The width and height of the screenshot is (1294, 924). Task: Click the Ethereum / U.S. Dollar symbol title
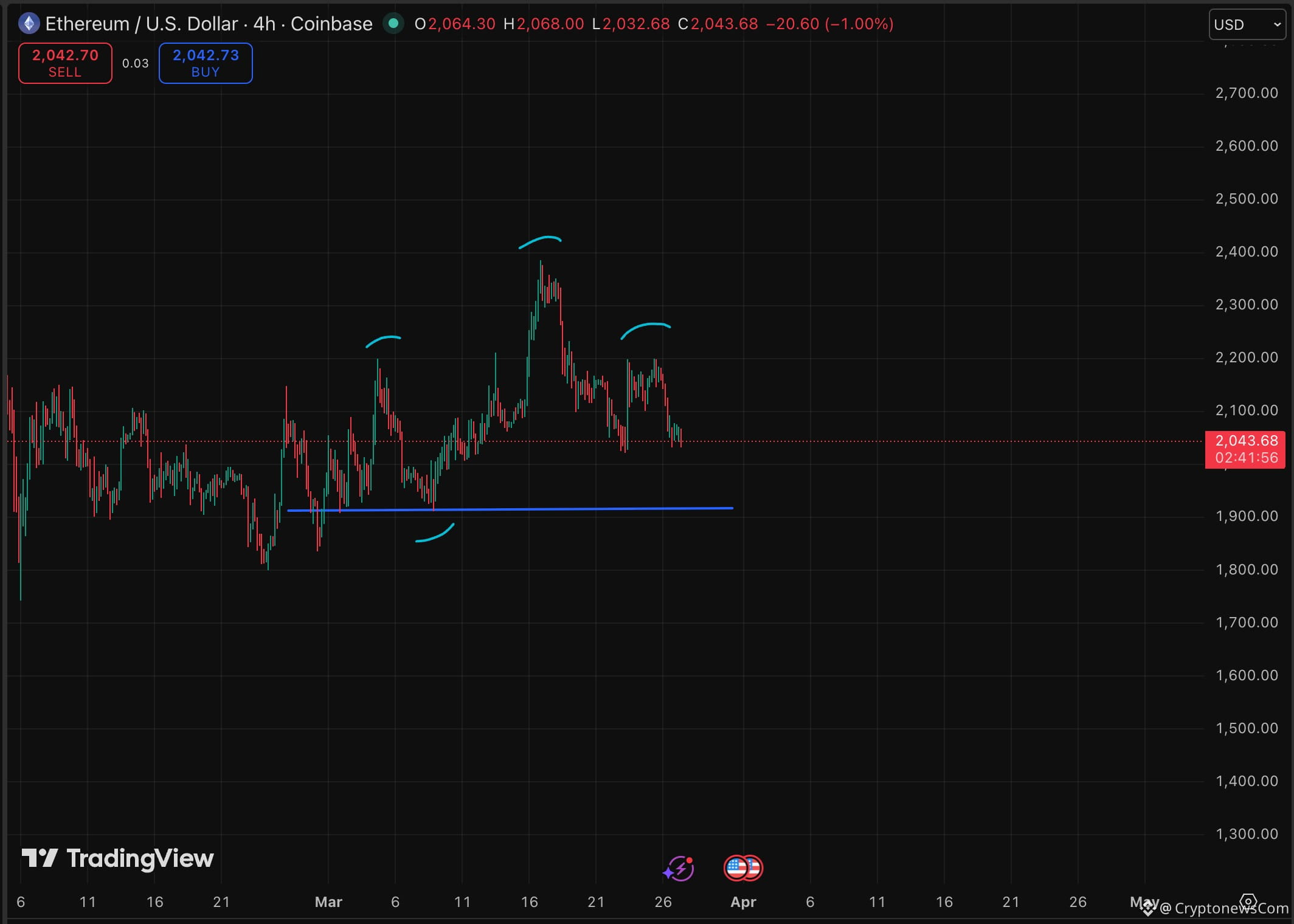[141, 24]
